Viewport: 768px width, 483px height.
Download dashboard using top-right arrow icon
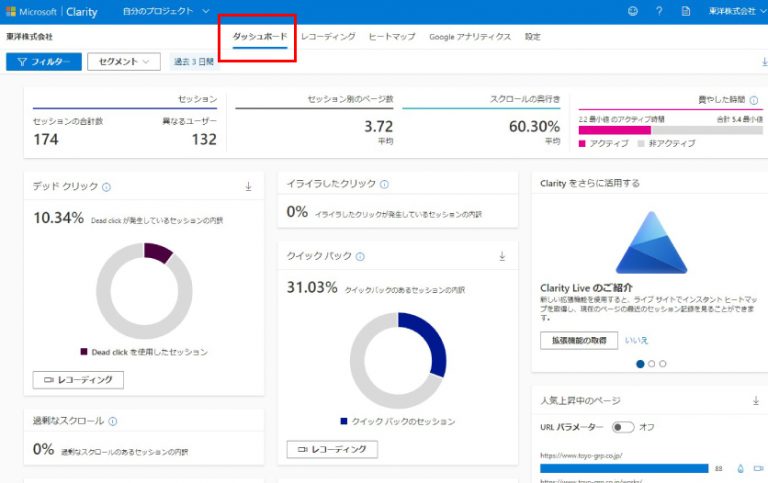tap(764, 62)
